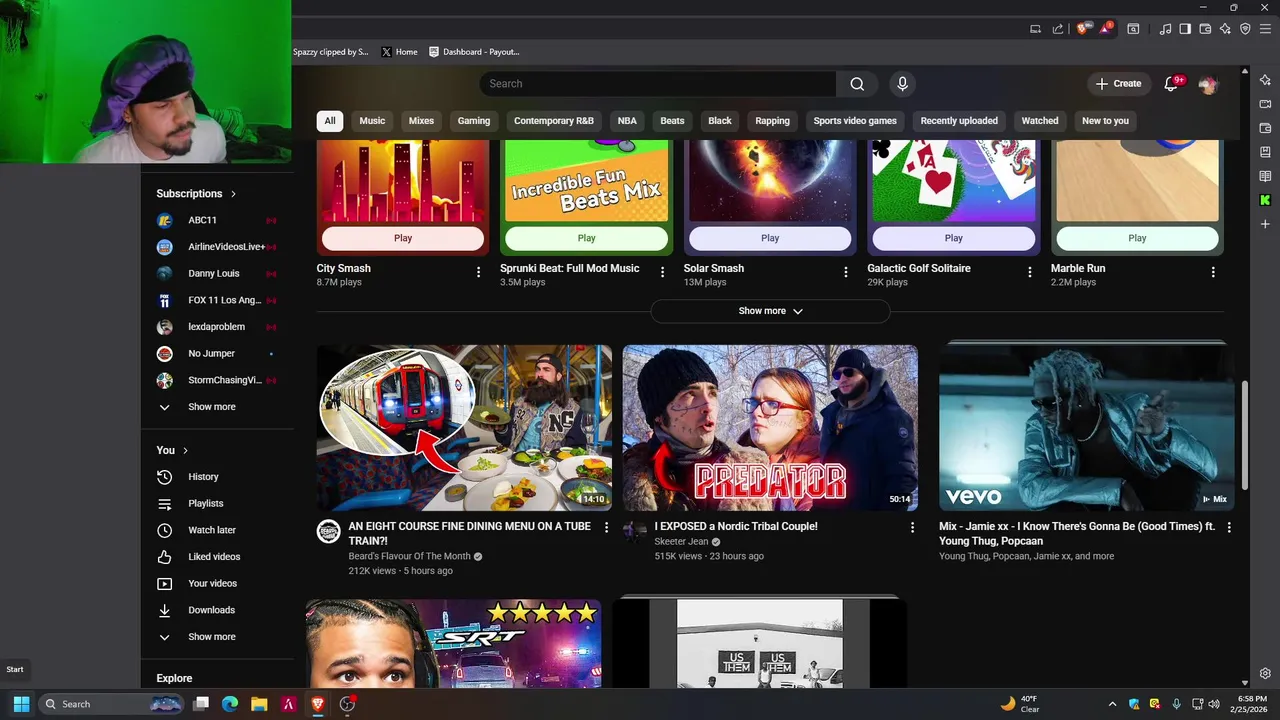Switch to Dashboard - Payout tab
The height and width of the screenshot is (720, 1280).
coord(474,52)
